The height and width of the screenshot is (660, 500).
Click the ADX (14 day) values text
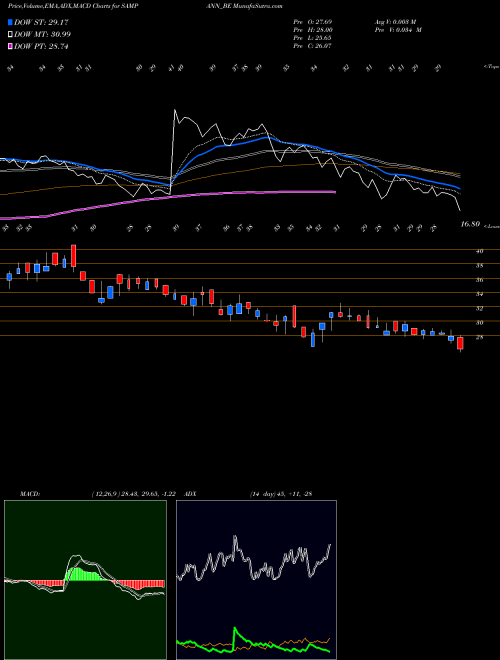(281, 494)
